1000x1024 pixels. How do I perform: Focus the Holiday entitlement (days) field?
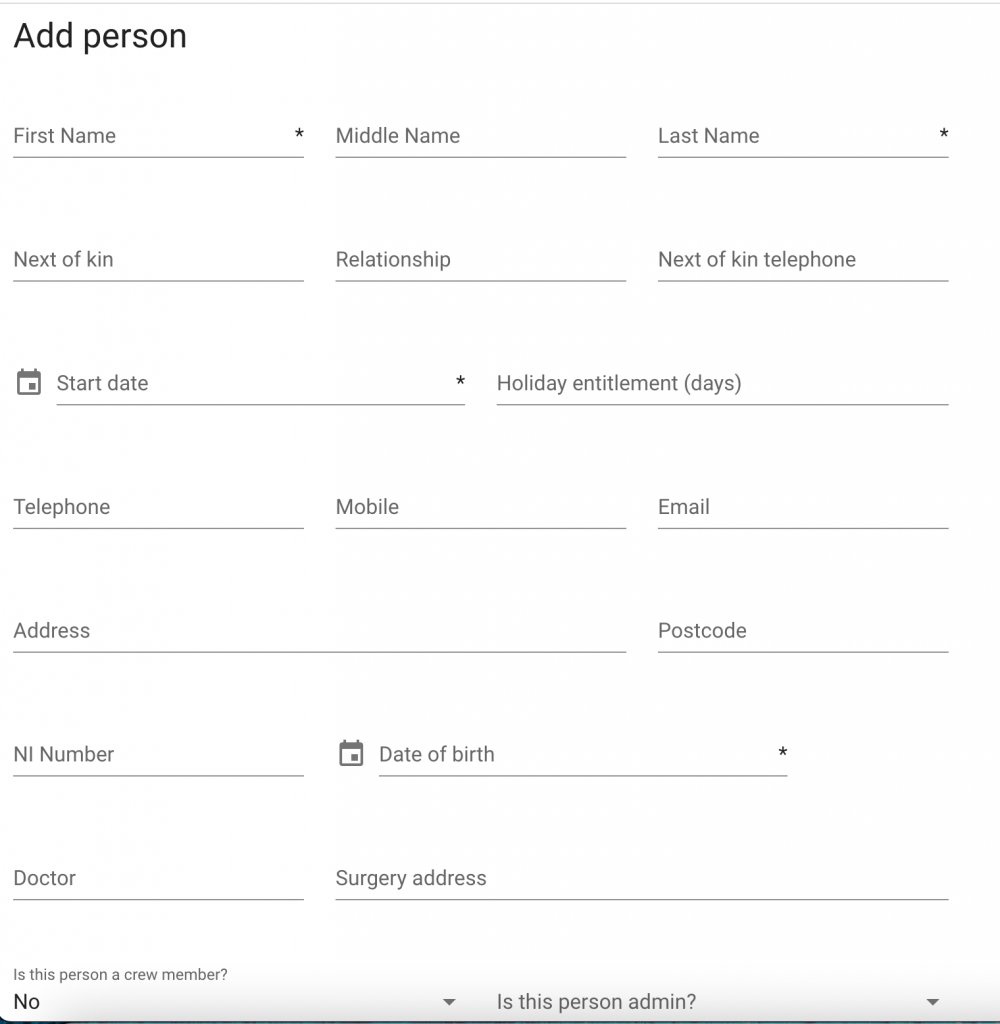tap(721, 384)
